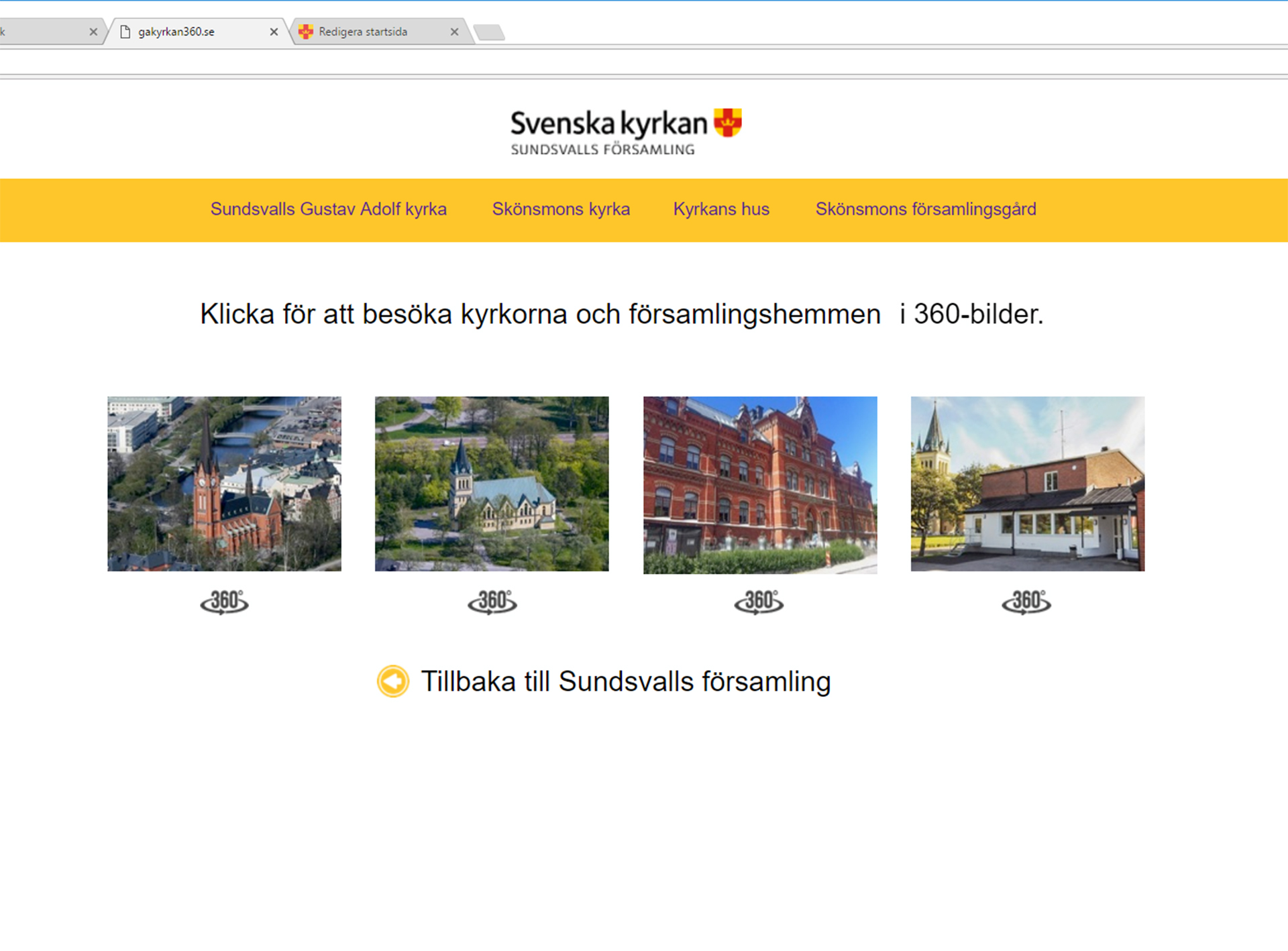Close the gakyrkan360.se tab

tap(274, 32)
